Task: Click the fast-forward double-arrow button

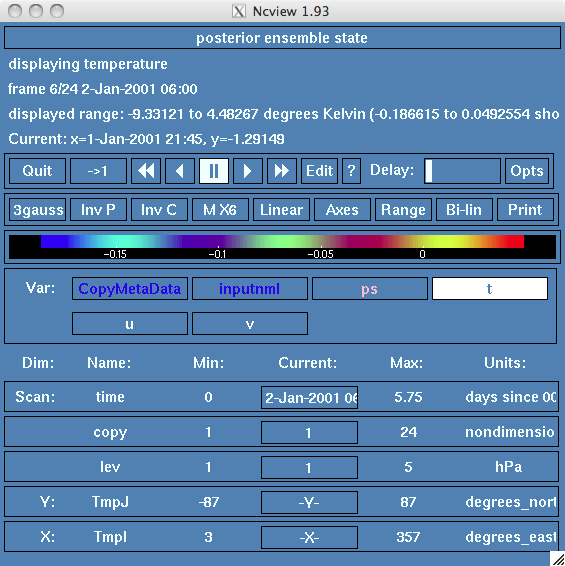Action: [x=282, y=171]
